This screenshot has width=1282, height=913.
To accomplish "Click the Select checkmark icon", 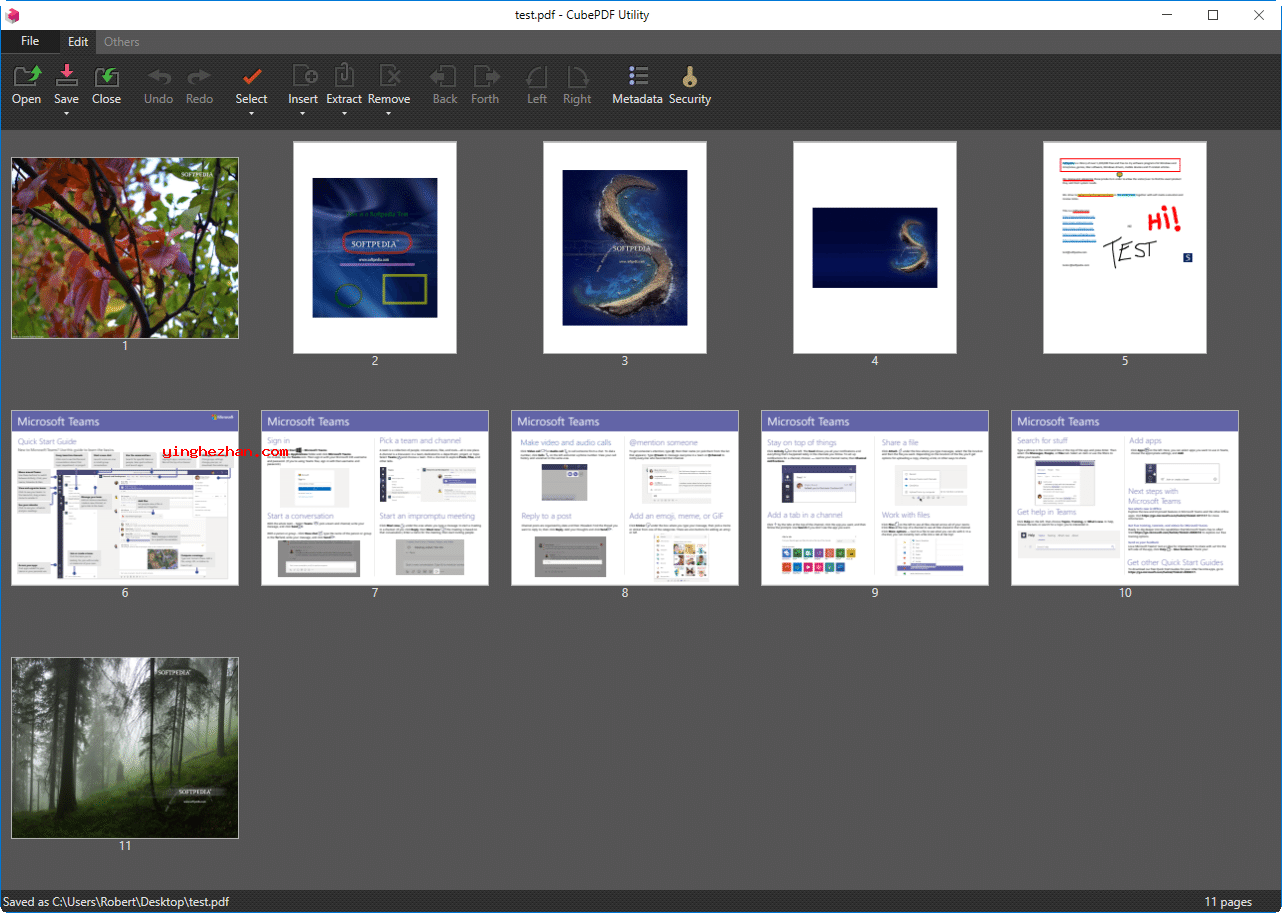I will pos(252,77).
